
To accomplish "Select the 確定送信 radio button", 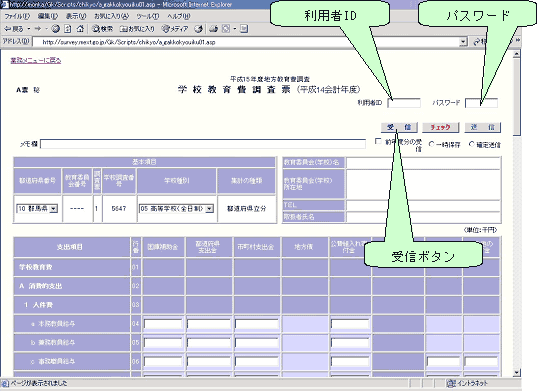I will tap(472, 144).
